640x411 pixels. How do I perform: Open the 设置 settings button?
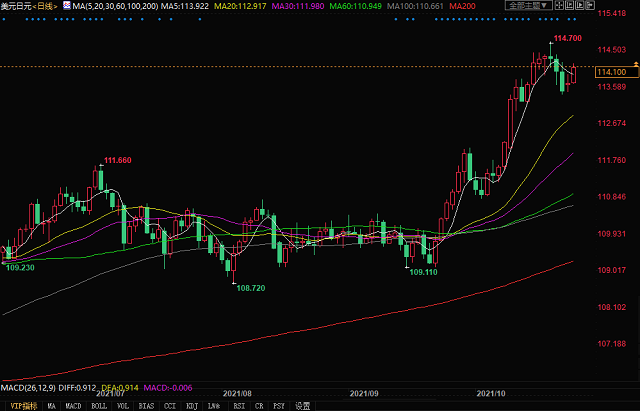point(302,406)
